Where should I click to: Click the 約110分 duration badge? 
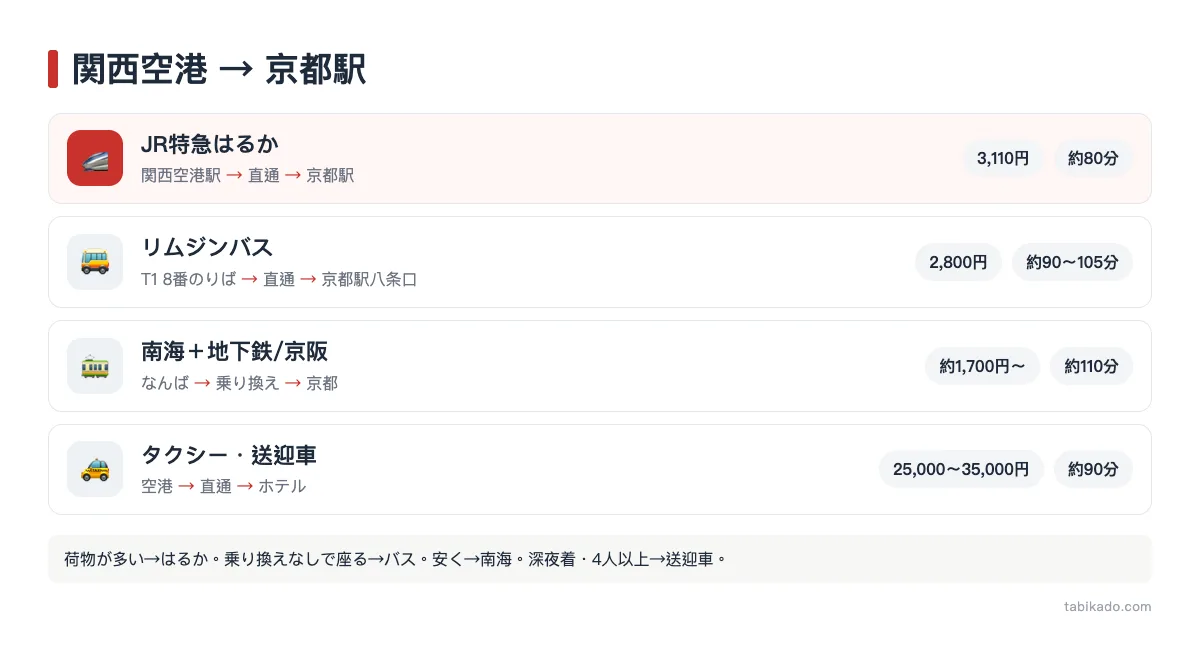point(1091,366)
